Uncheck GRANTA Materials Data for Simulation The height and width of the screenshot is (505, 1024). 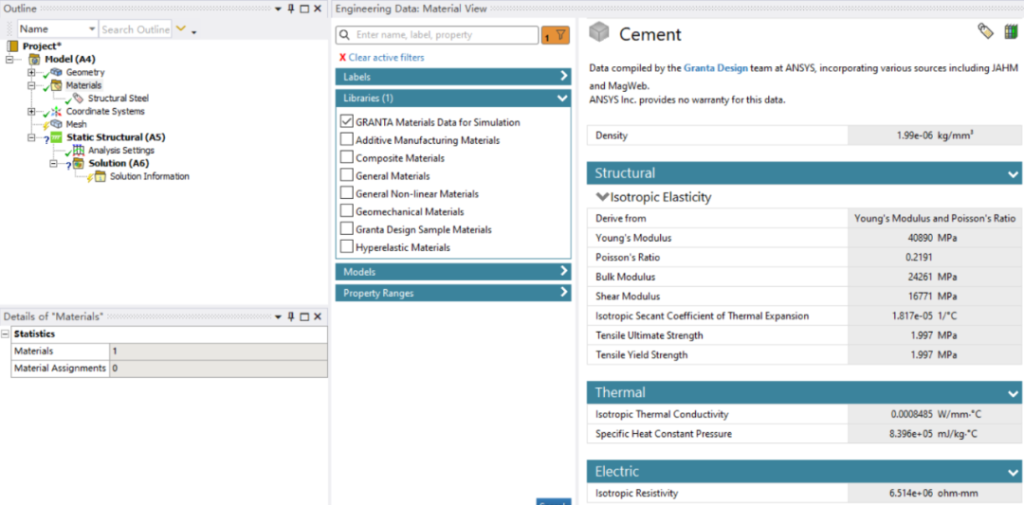pos(347,122)
